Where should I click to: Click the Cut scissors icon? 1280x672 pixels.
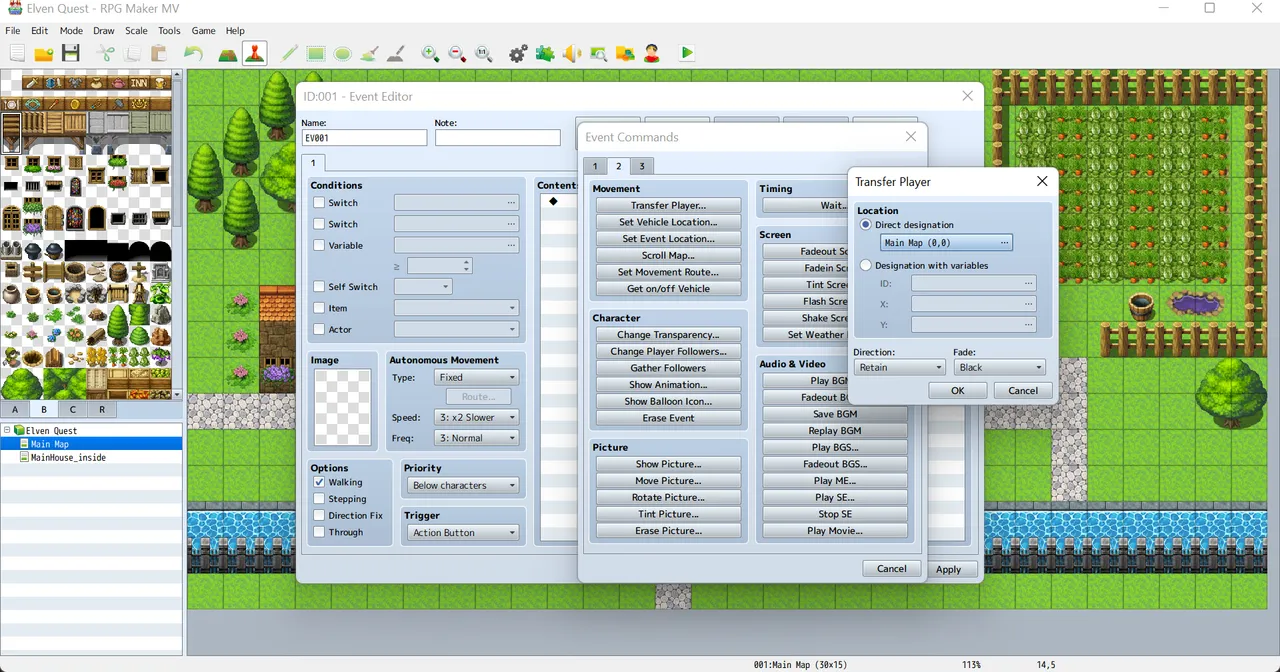[105, 54]
